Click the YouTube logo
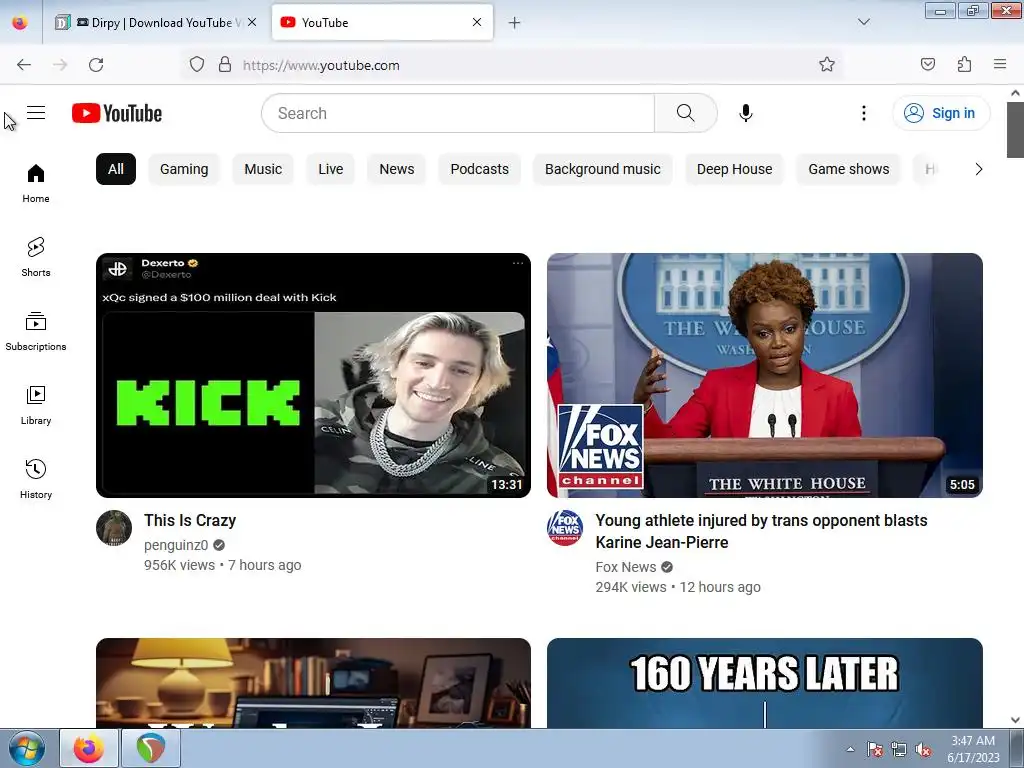 (117, 113)
